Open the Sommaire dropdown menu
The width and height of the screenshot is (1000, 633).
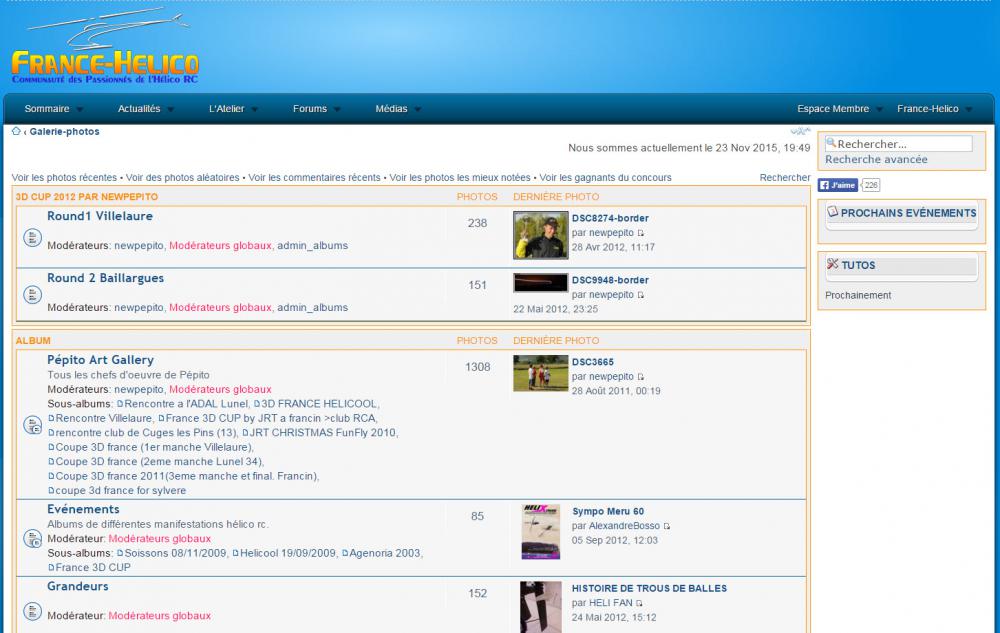(54, 109)
